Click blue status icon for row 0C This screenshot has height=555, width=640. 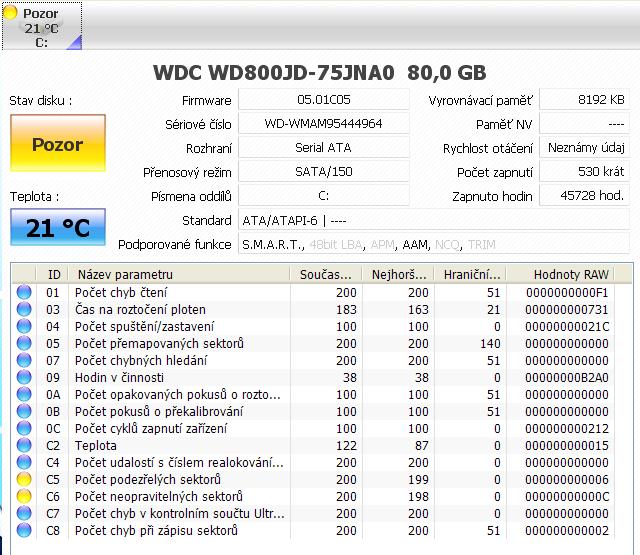24,428
